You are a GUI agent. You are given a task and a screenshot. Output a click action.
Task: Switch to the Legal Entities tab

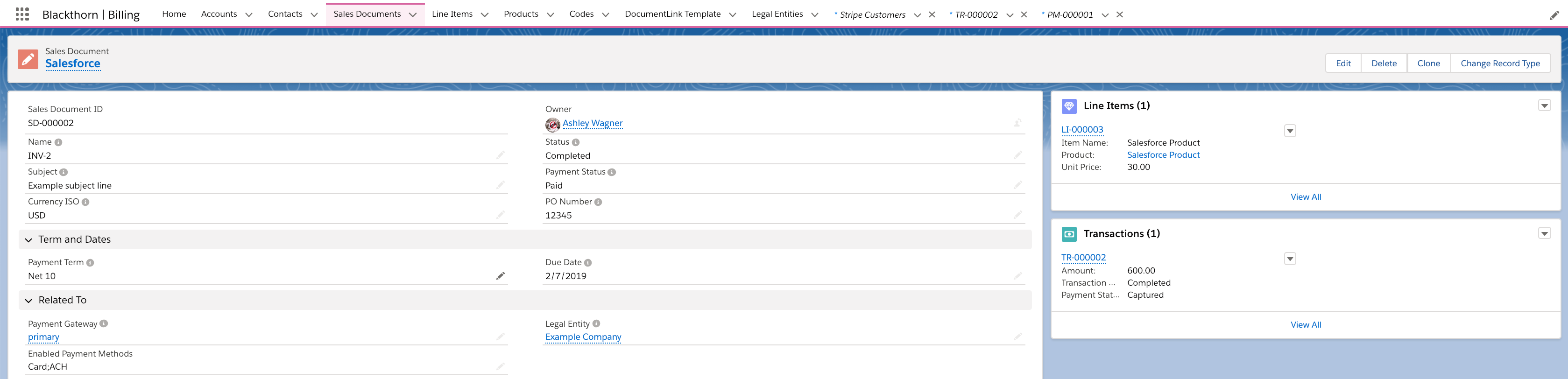click(x=777, y=14)
